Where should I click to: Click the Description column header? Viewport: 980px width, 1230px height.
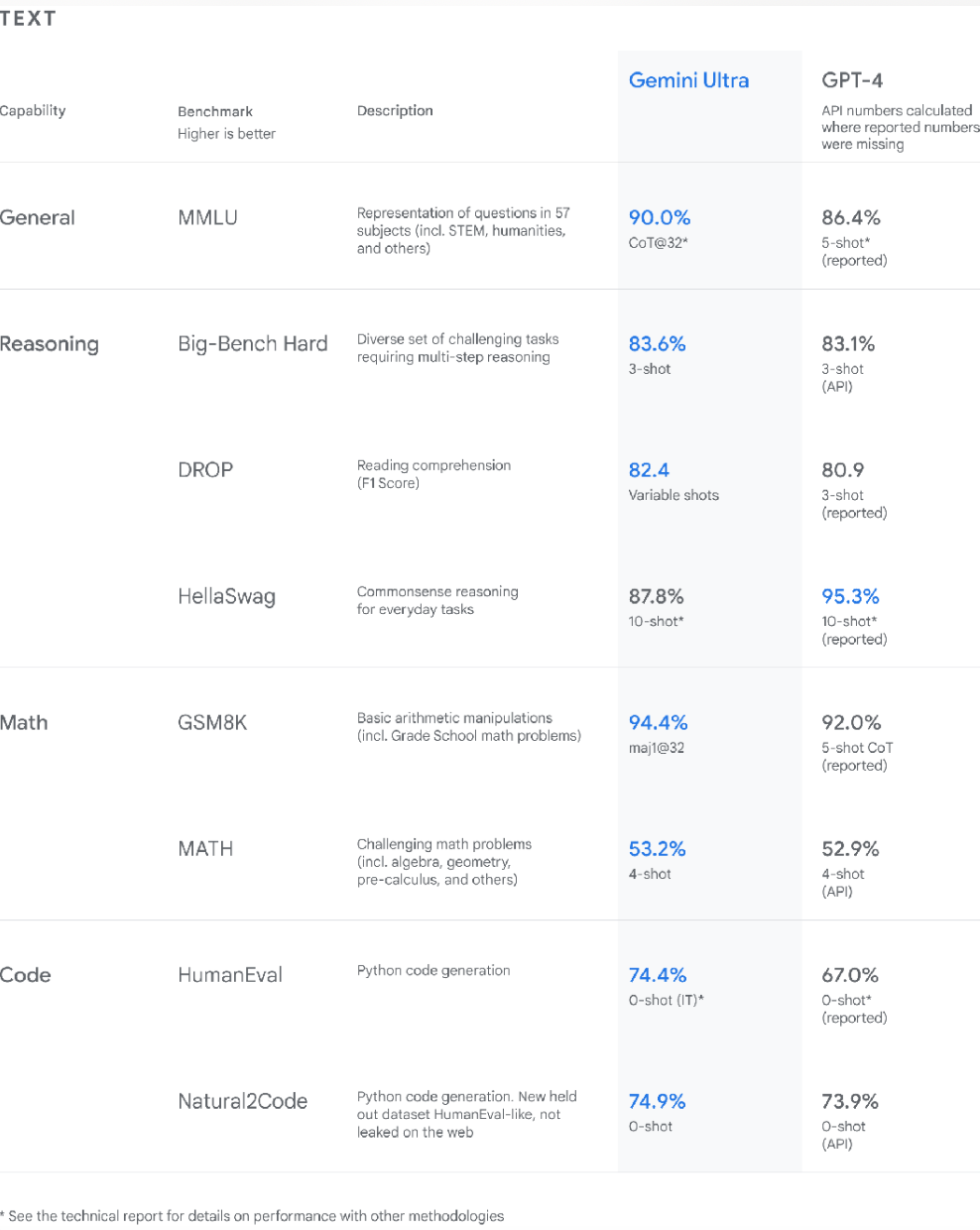[395, 111]
